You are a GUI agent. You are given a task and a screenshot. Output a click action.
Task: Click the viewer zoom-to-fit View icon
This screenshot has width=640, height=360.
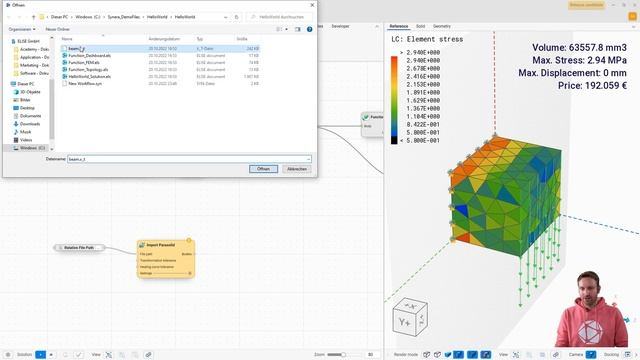[516, 355]
